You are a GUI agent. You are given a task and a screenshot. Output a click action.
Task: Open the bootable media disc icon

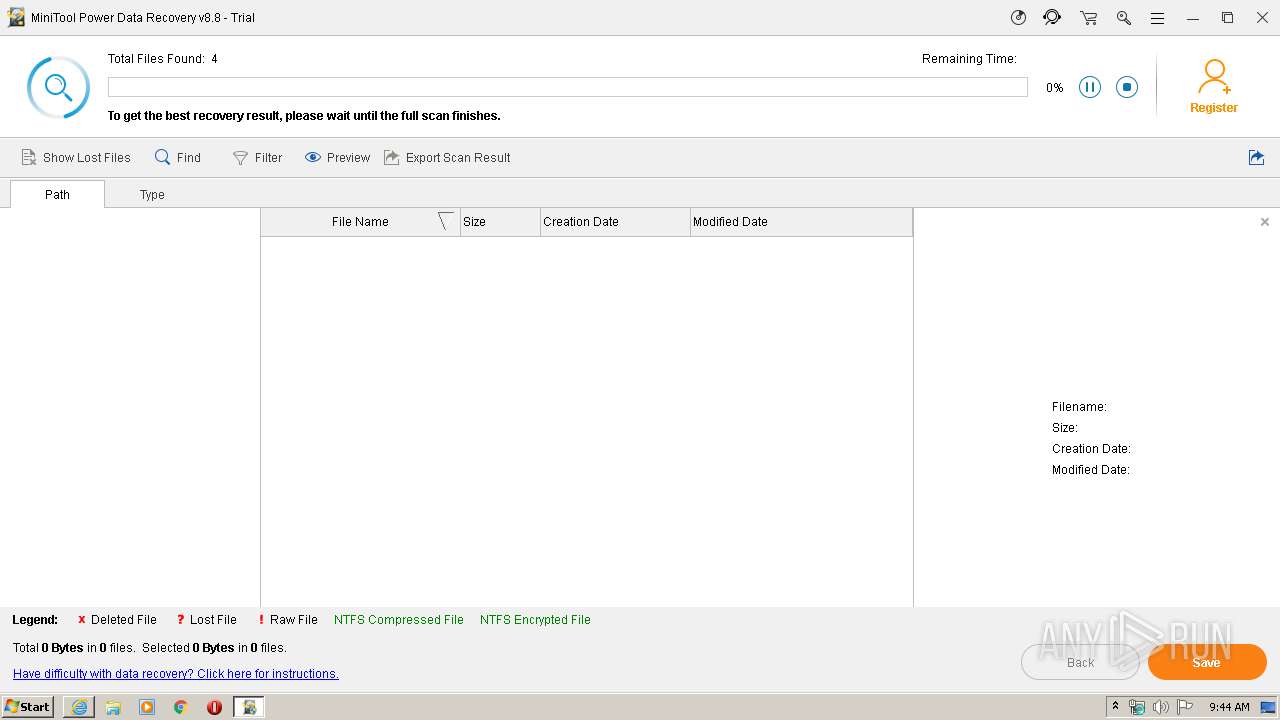click(x=1018, y=17)
